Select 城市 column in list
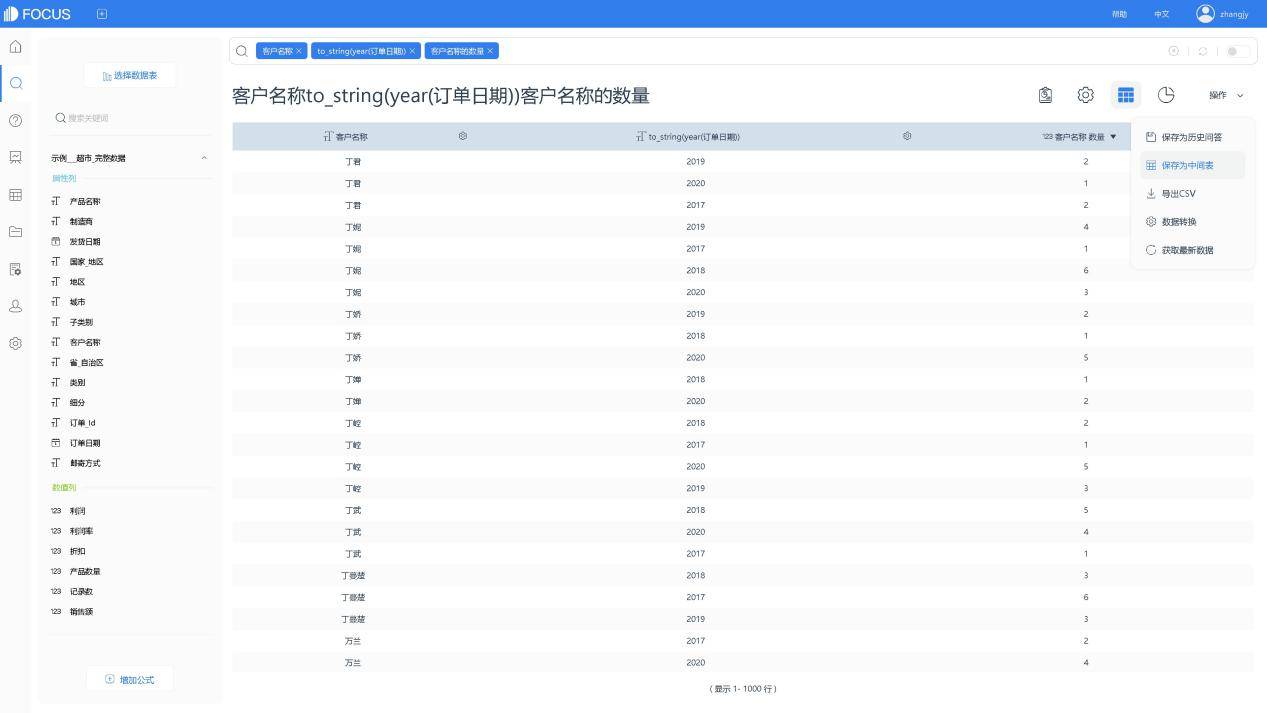Image resolution: width=1267 pixels, height=713 pixels. tap(77, 302)
